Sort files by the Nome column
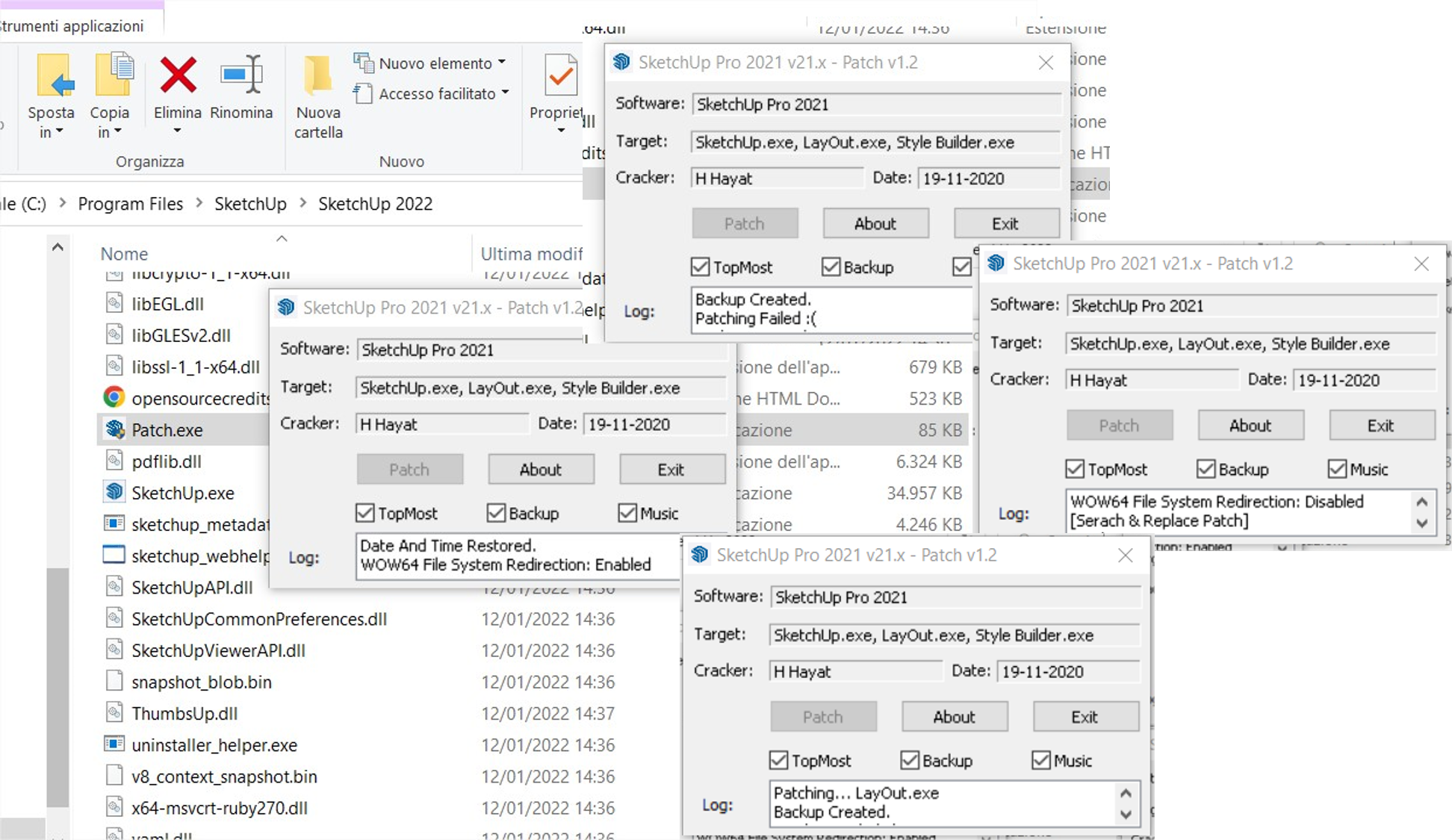Viewport: 1452px width, 840px height. 124,254
